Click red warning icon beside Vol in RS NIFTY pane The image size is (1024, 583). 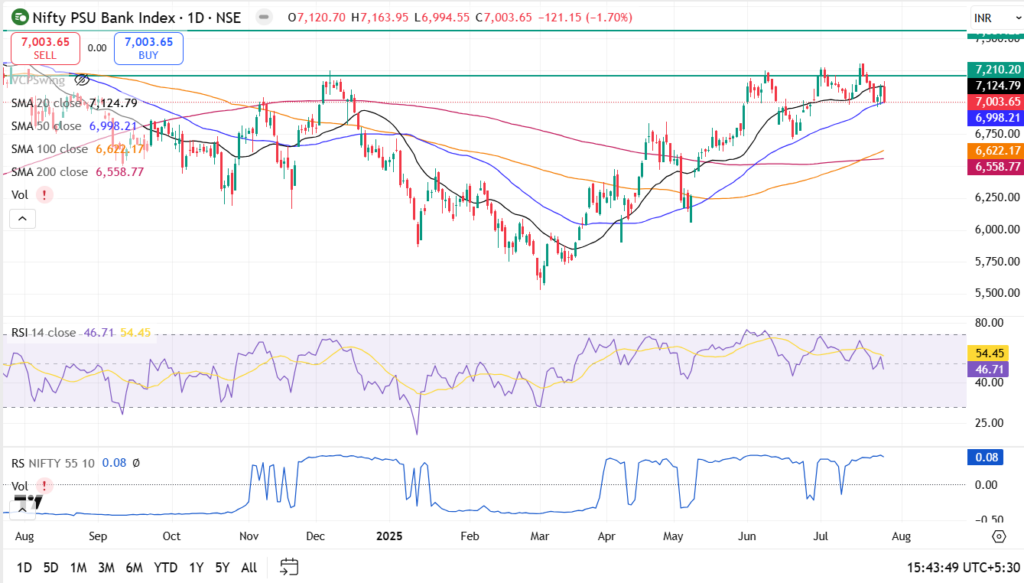pyautogui.click(x=44, y=486)
